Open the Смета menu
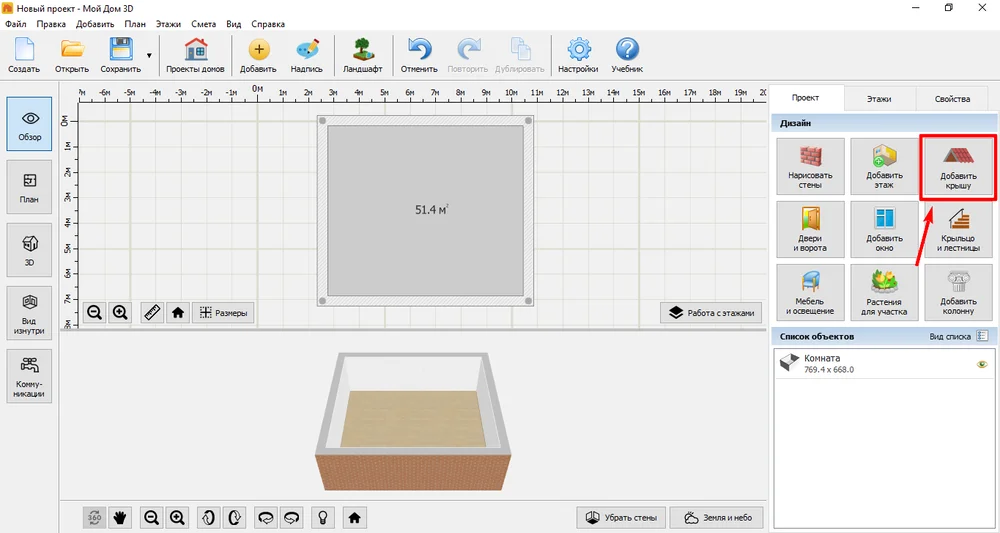1000x533 pixels. [x=203, y=24]
